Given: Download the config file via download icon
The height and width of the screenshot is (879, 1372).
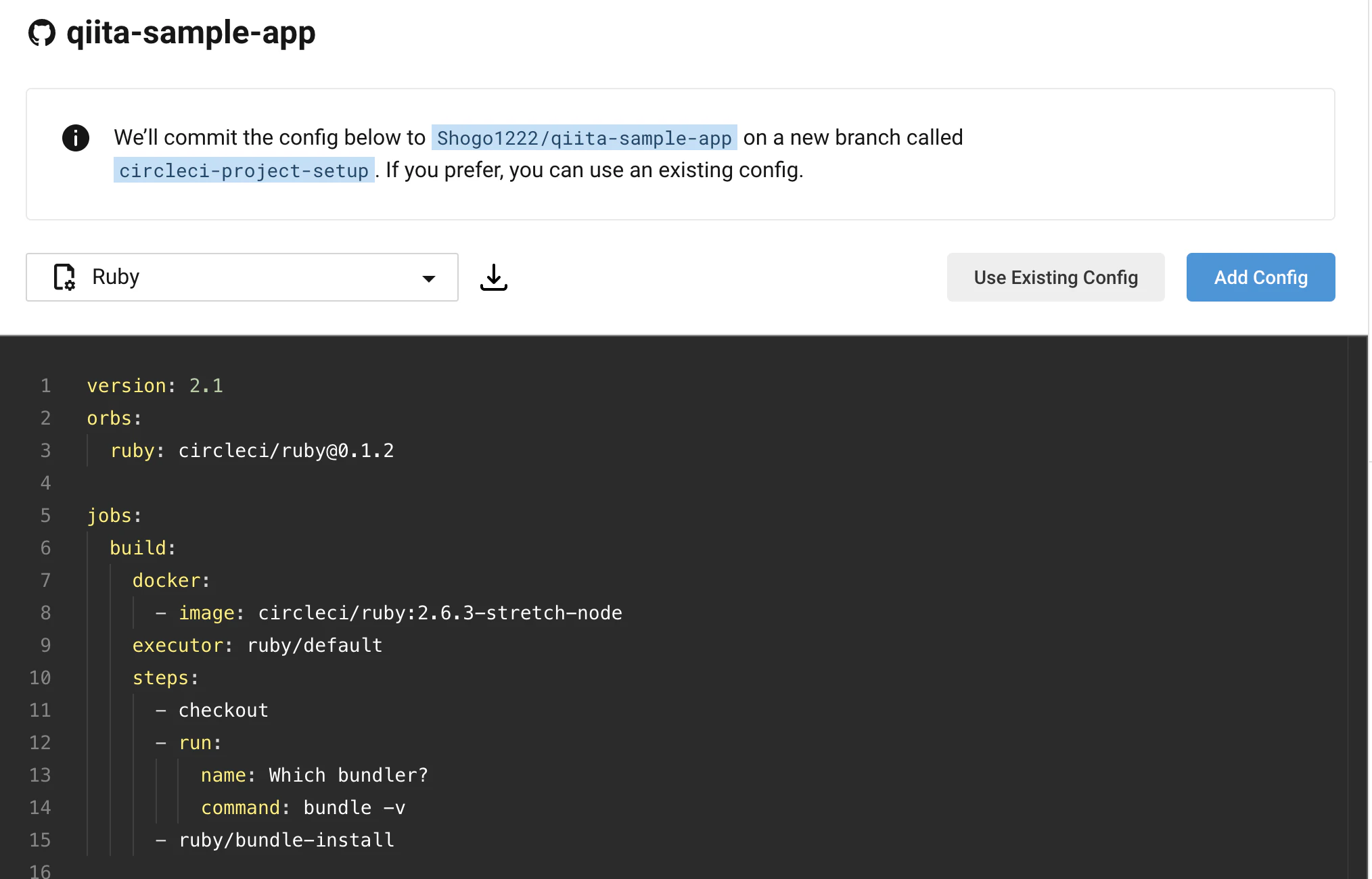Looking at the screenshot, I should point(494,277).
